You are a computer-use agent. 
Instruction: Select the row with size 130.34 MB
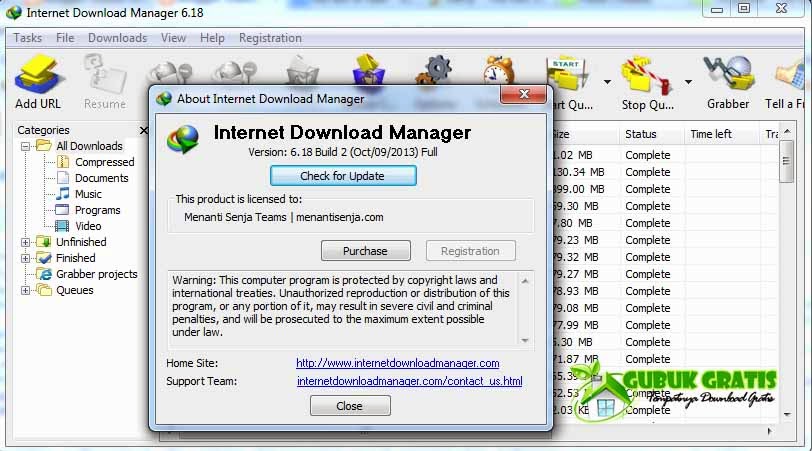pyautogui.click(x=665, y=172)
